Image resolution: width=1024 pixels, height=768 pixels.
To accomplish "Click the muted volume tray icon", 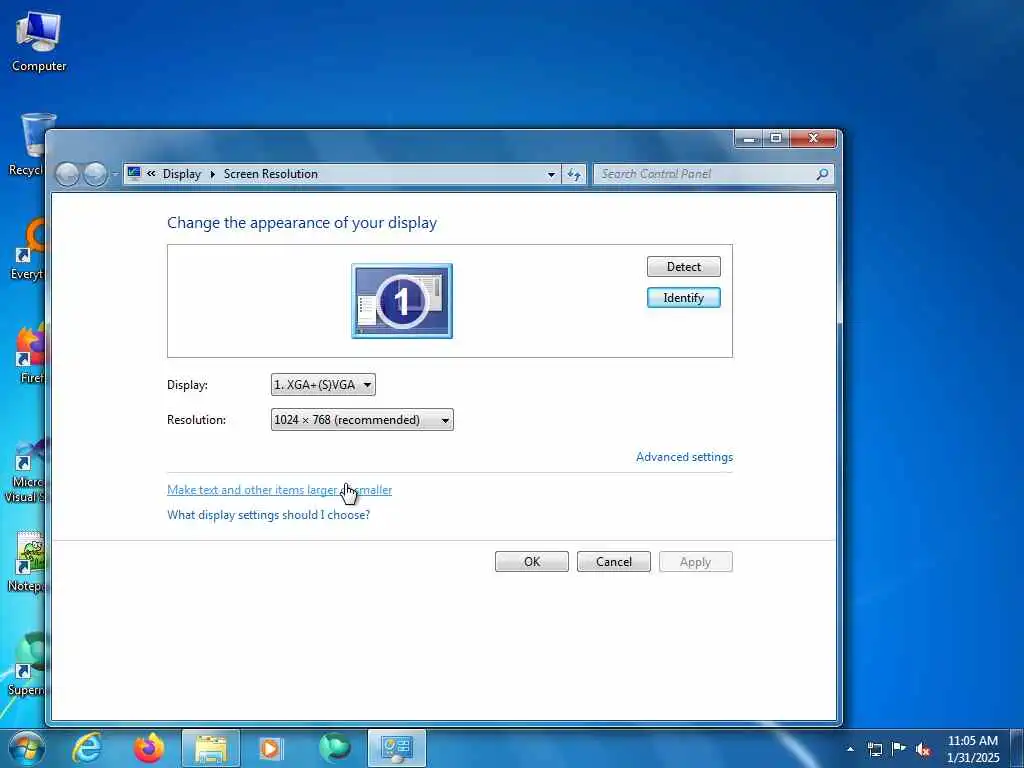I will click(923, 749).
